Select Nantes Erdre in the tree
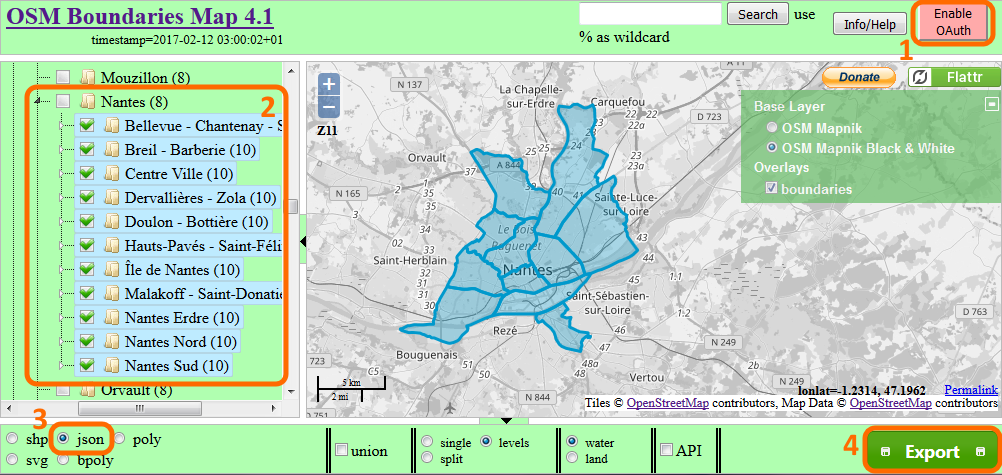Image resolution: width=1002 pixels, height=475 pixels. [182, 318]
